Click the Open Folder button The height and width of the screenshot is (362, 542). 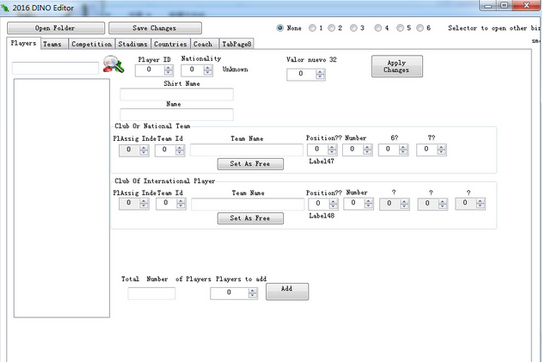[56, 28]
